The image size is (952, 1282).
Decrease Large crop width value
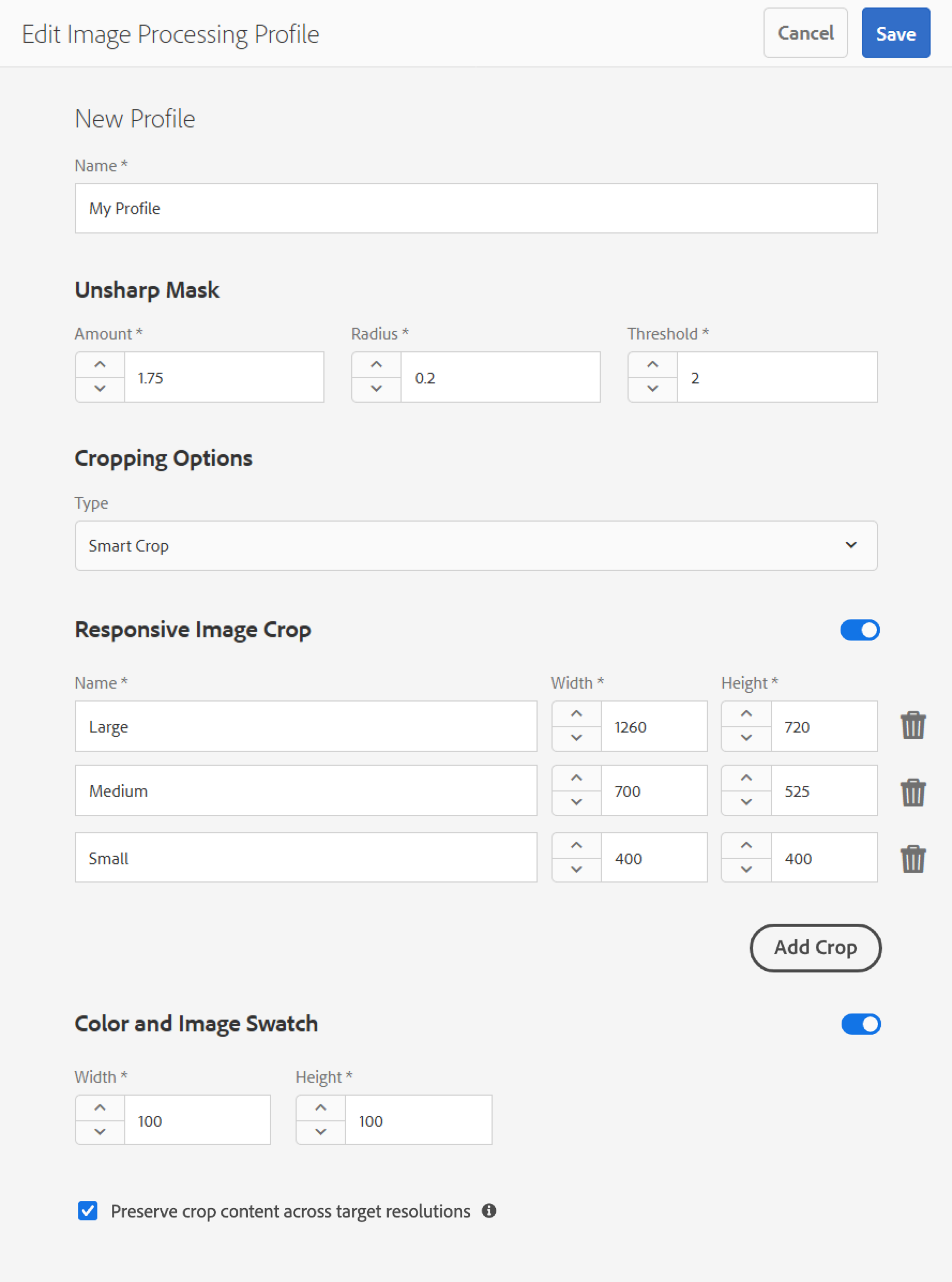tap(576, 738)
